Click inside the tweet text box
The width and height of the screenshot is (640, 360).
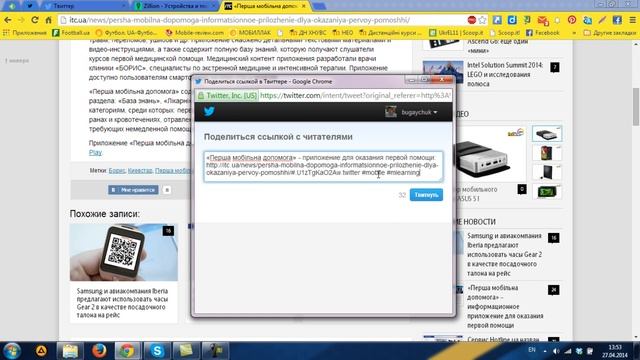coord(323,166)
